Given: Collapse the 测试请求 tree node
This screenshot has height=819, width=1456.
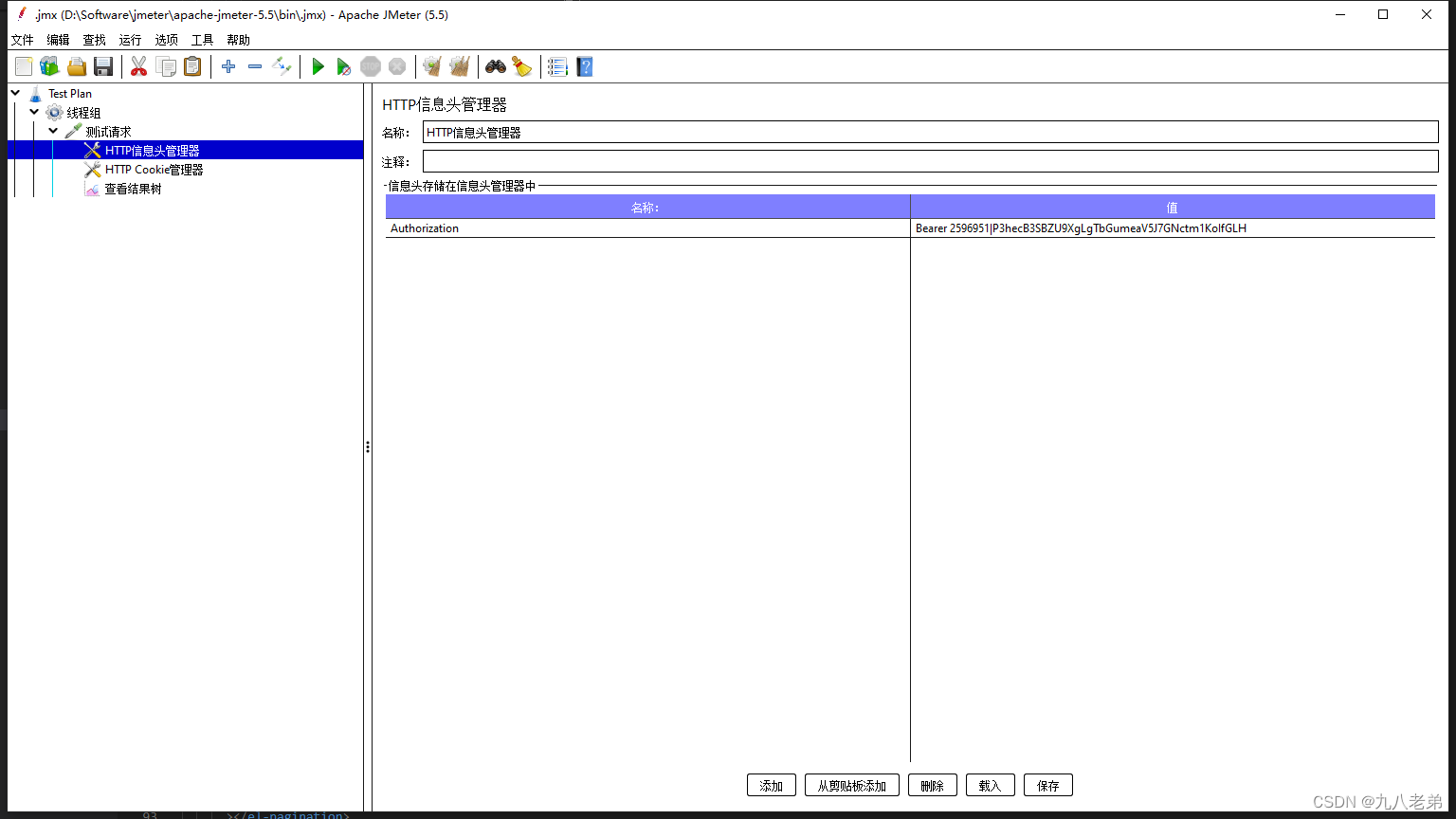Looking at the screenshot, I should point(54,131).
